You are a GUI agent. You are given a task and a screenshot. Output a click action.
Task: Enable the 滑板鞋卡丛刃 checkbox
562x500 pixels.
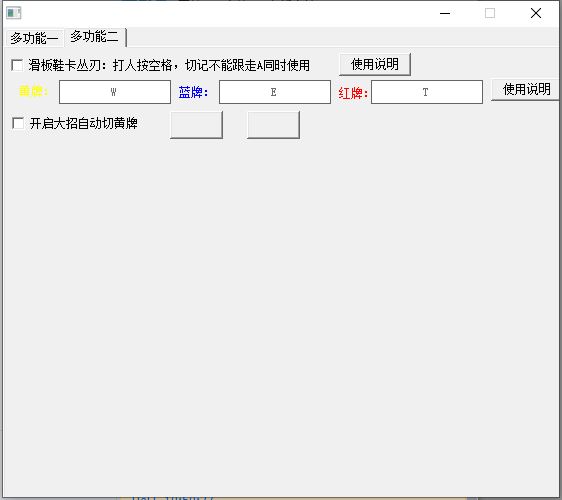pyautogui.click(x=17, y=65)
